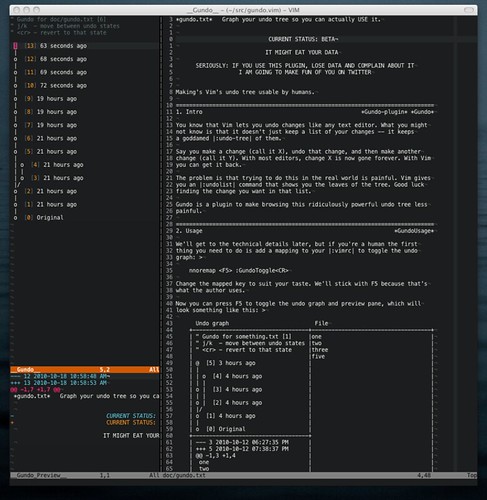The image size is (487, 500).
Task: Click the 'I AM GOING TO MAKE FUN' line
Action: (305, 72)
